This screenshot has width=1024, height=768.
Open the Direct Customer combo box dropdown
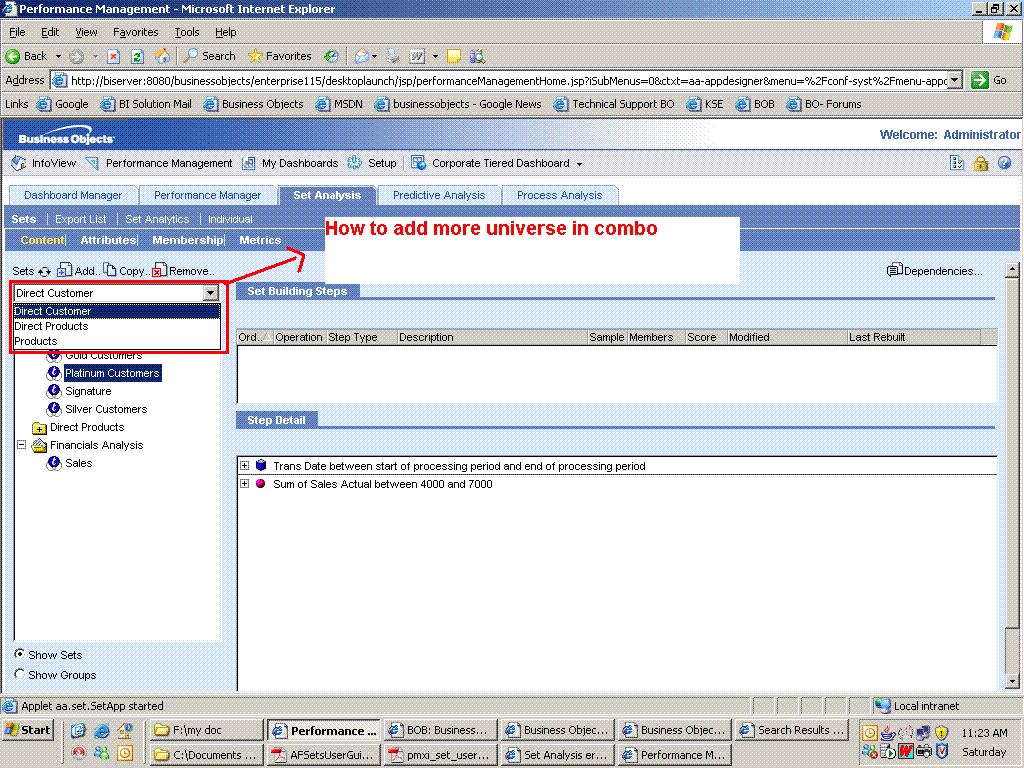(212, 294)
